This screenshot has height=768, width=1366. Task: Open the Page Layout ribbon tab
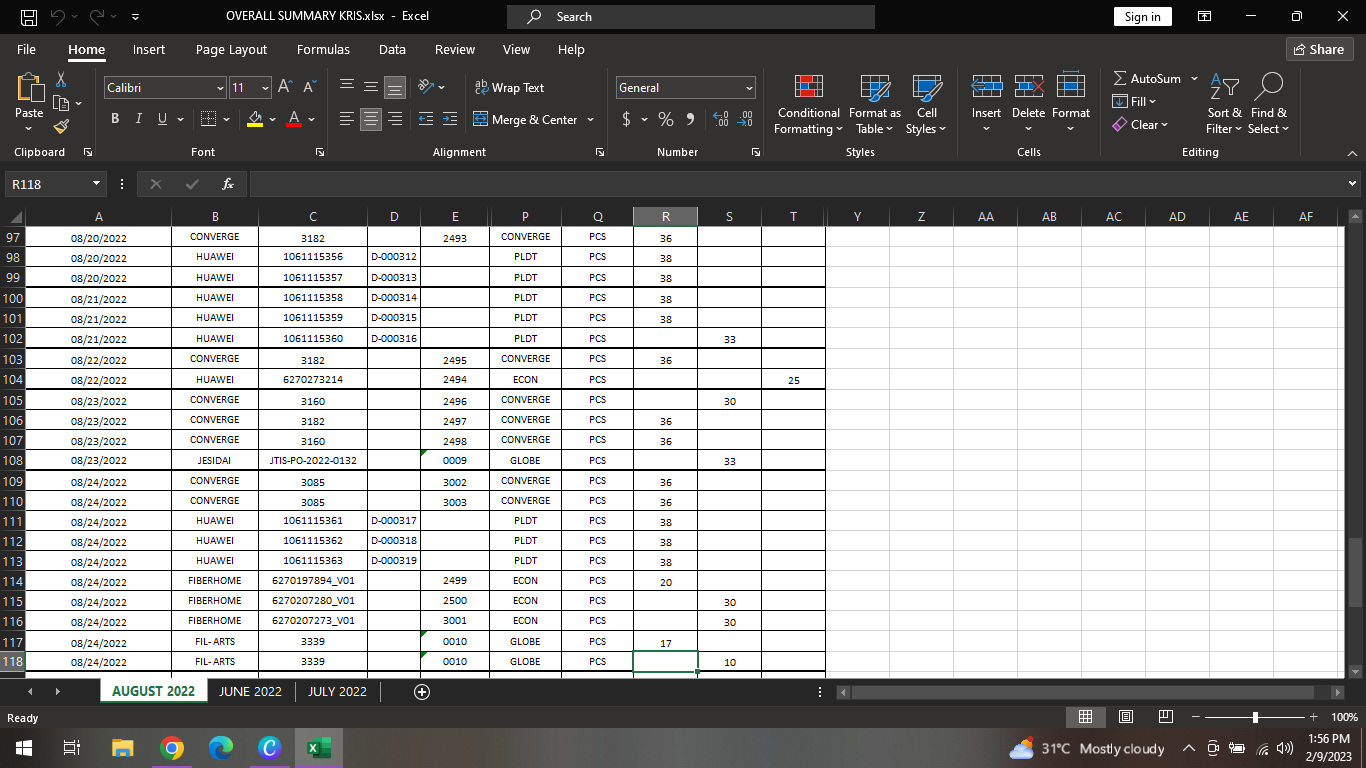coord(231,50)
